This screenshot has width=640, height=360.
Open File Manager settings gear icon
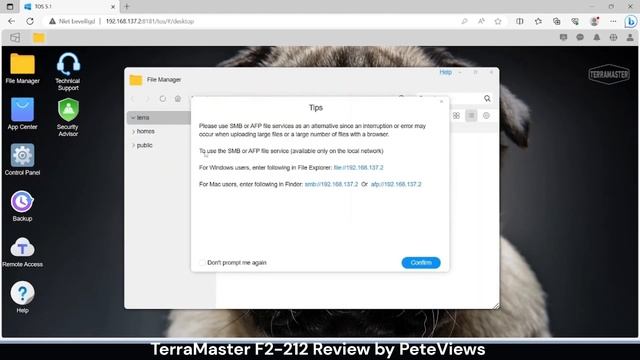(486, 116)
